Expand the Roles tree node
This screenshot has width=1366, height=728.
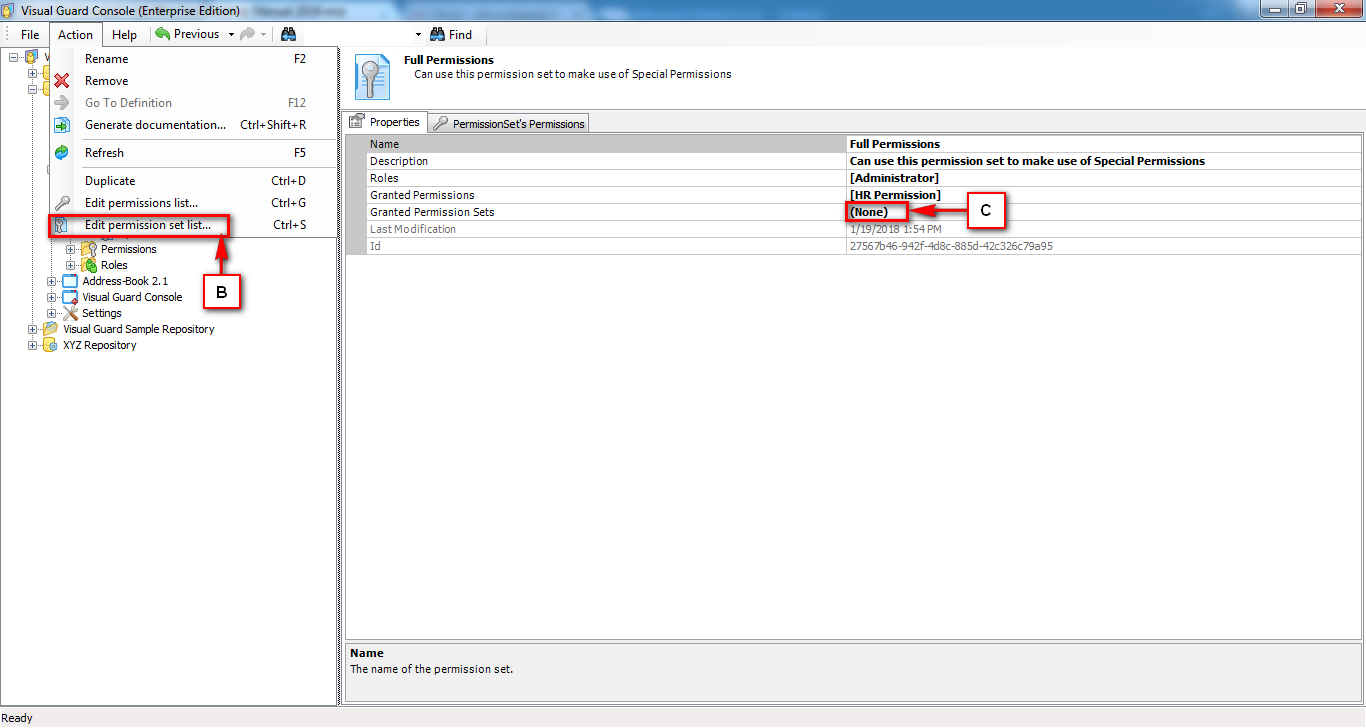click(71, 265)
